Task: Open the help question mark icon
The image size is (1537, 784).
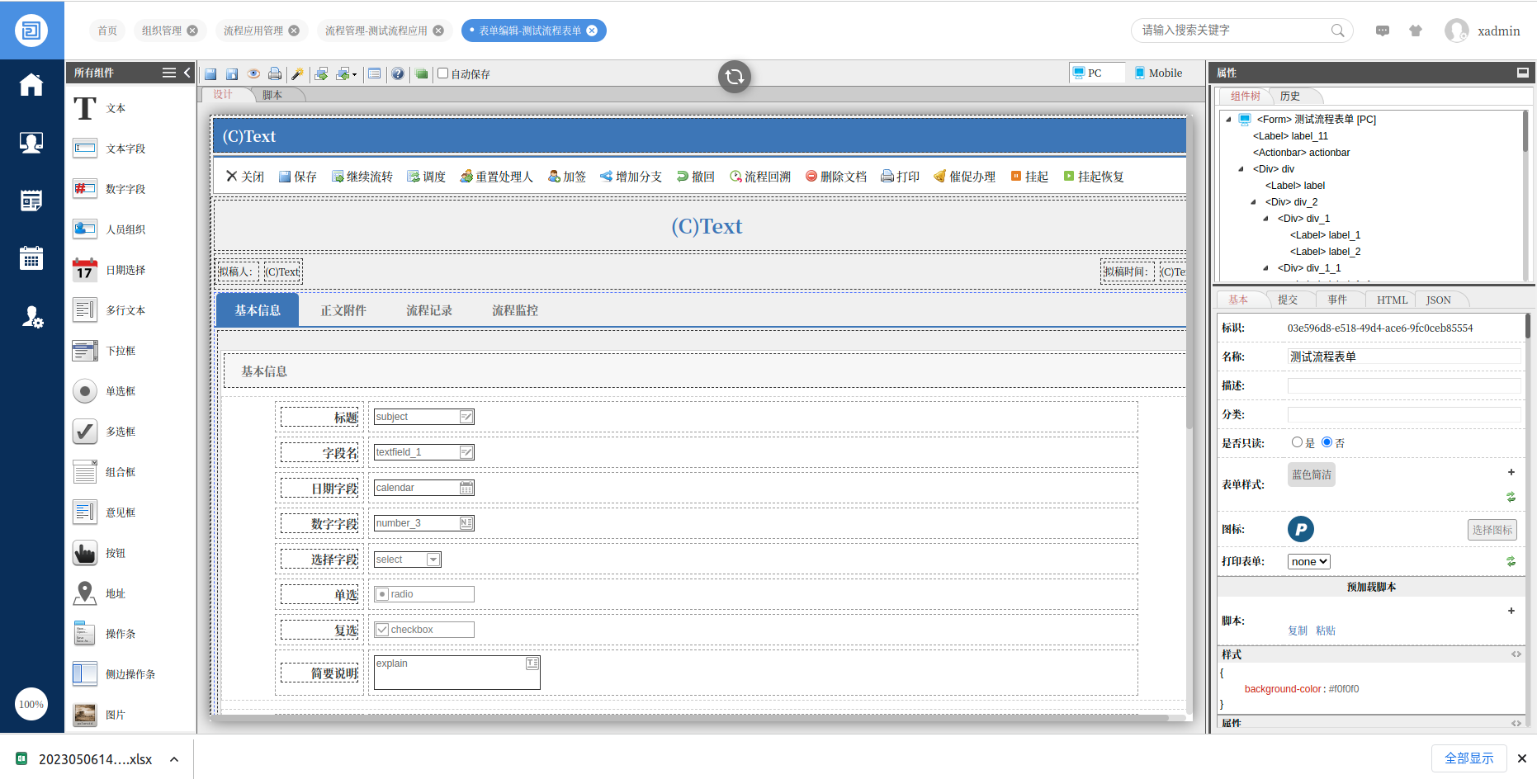Action: [398, 74]
